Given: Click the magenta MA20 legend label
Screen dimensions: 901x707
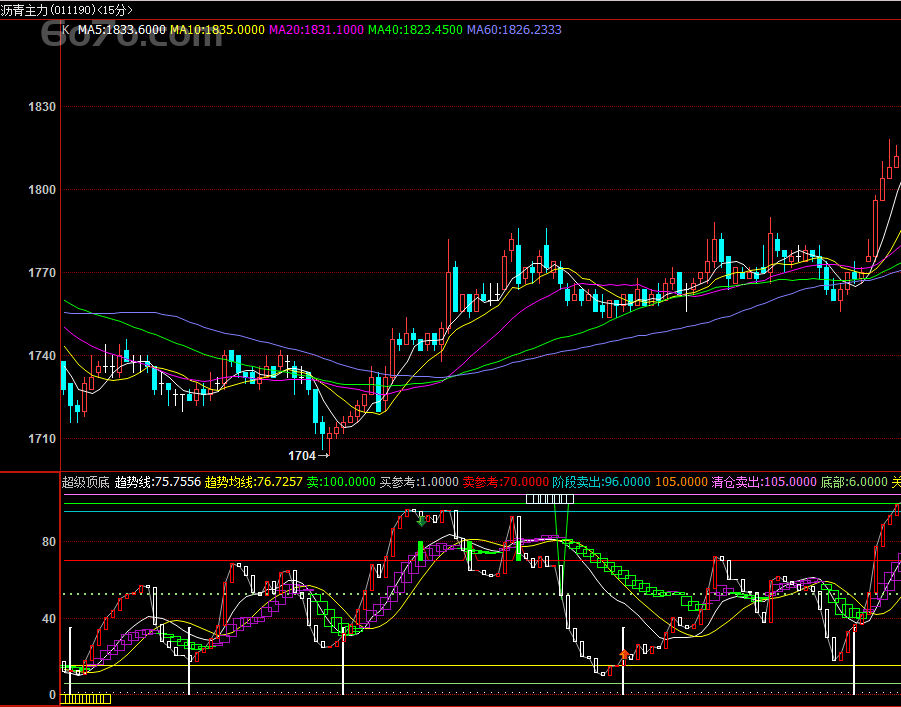Looking at the screenshot, I should point(316,30).
